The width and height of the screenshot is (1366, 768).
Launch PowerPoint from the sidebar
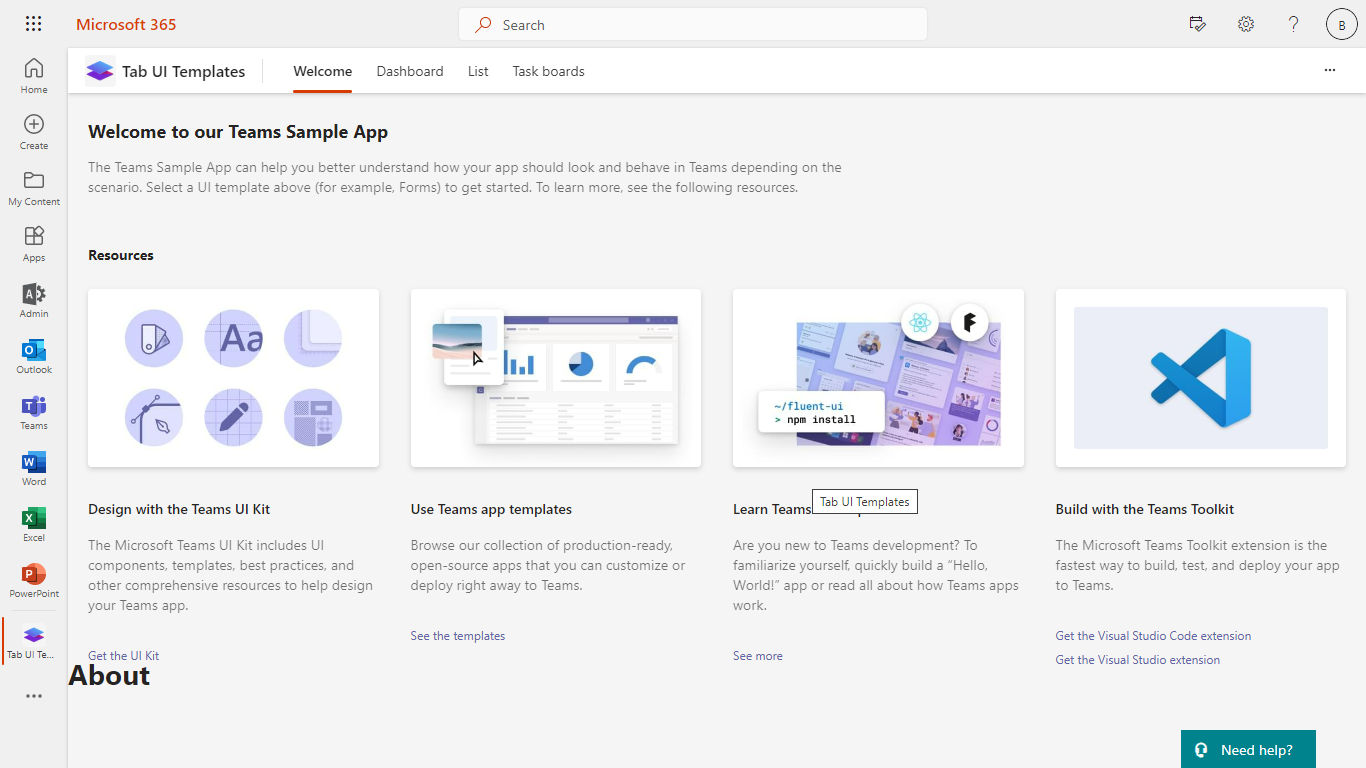(34, 579)
